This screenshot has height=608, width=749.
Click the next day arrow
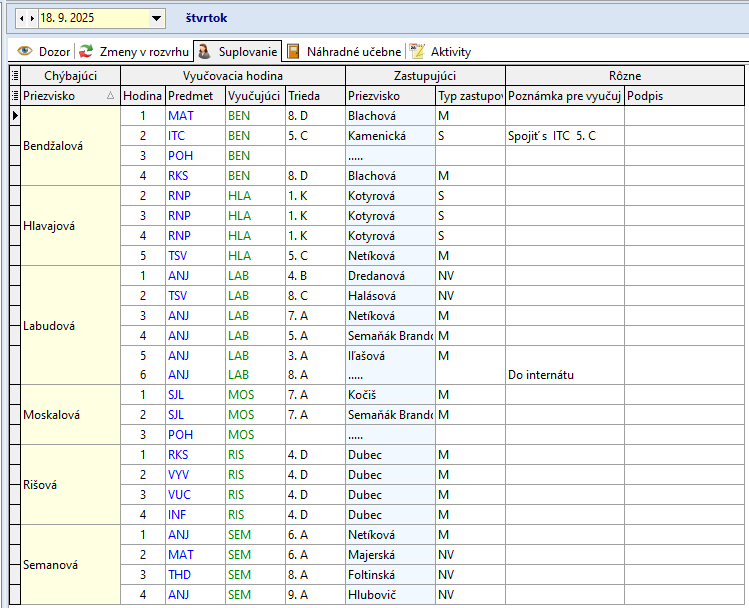pyautogui.click(x=32, y=18)
